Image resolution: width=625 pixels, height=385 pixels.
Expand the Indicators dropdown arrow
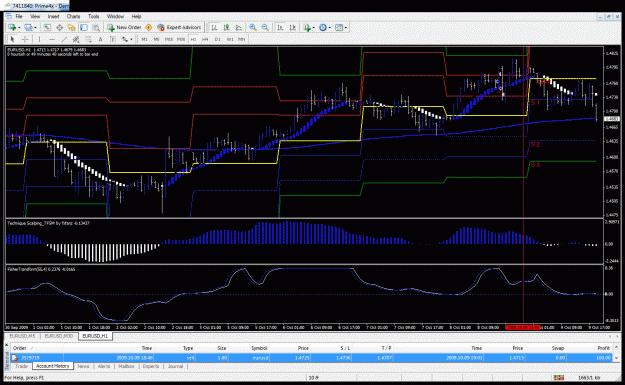point(314,28)
